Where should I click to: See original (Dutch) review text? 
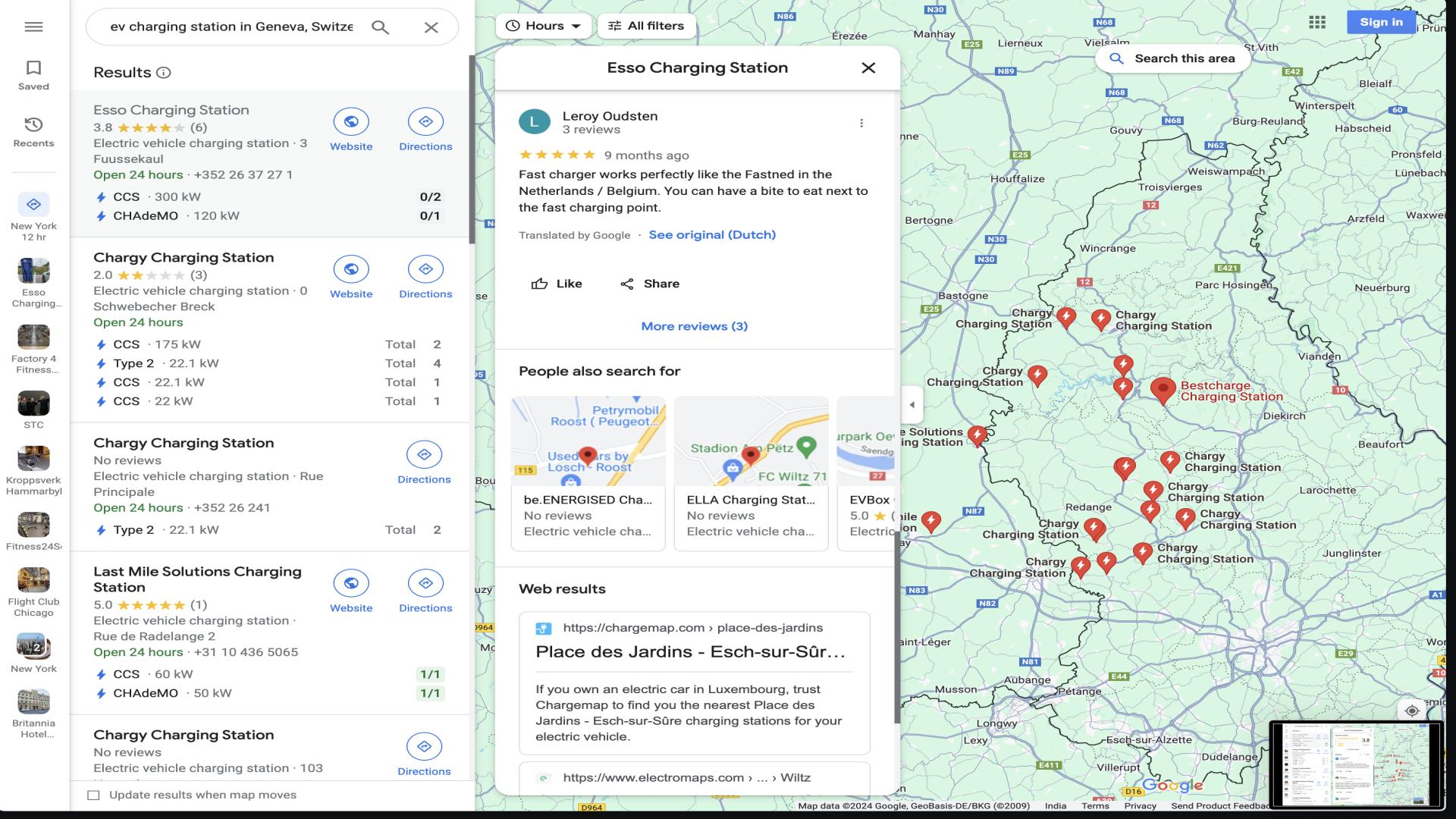[x=712, y=234]
